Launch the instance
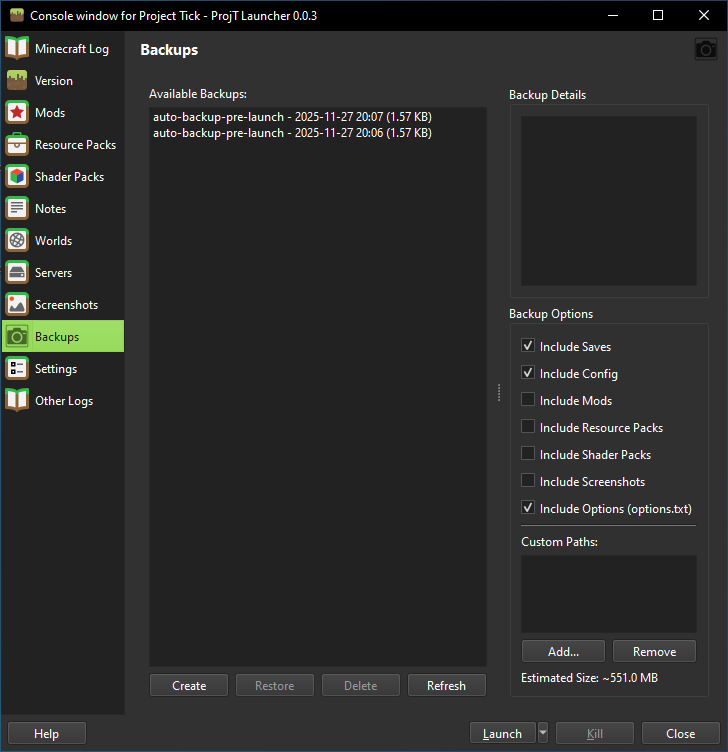The image size is (728, 752). [503, 733]
